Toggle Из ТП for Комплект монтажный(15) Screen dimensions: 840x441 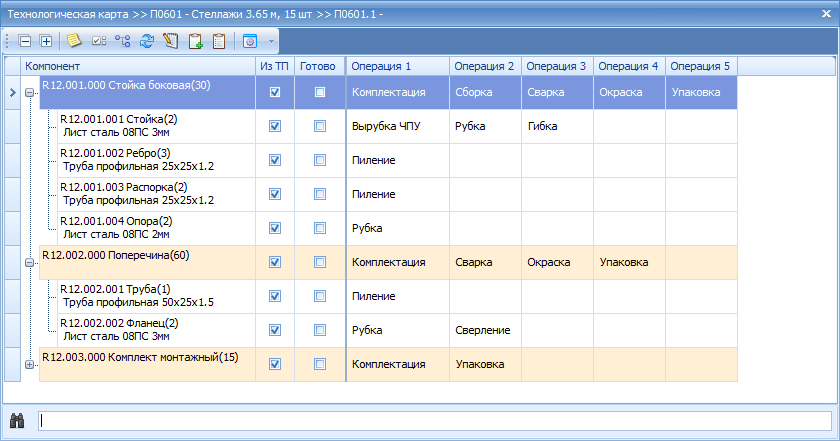[x=275, y=364]
